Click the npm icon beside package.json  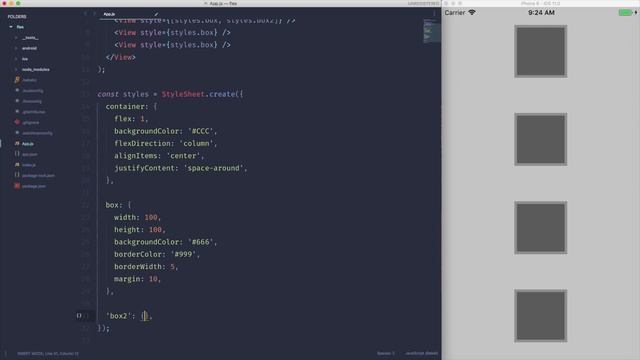pos(17,186)
